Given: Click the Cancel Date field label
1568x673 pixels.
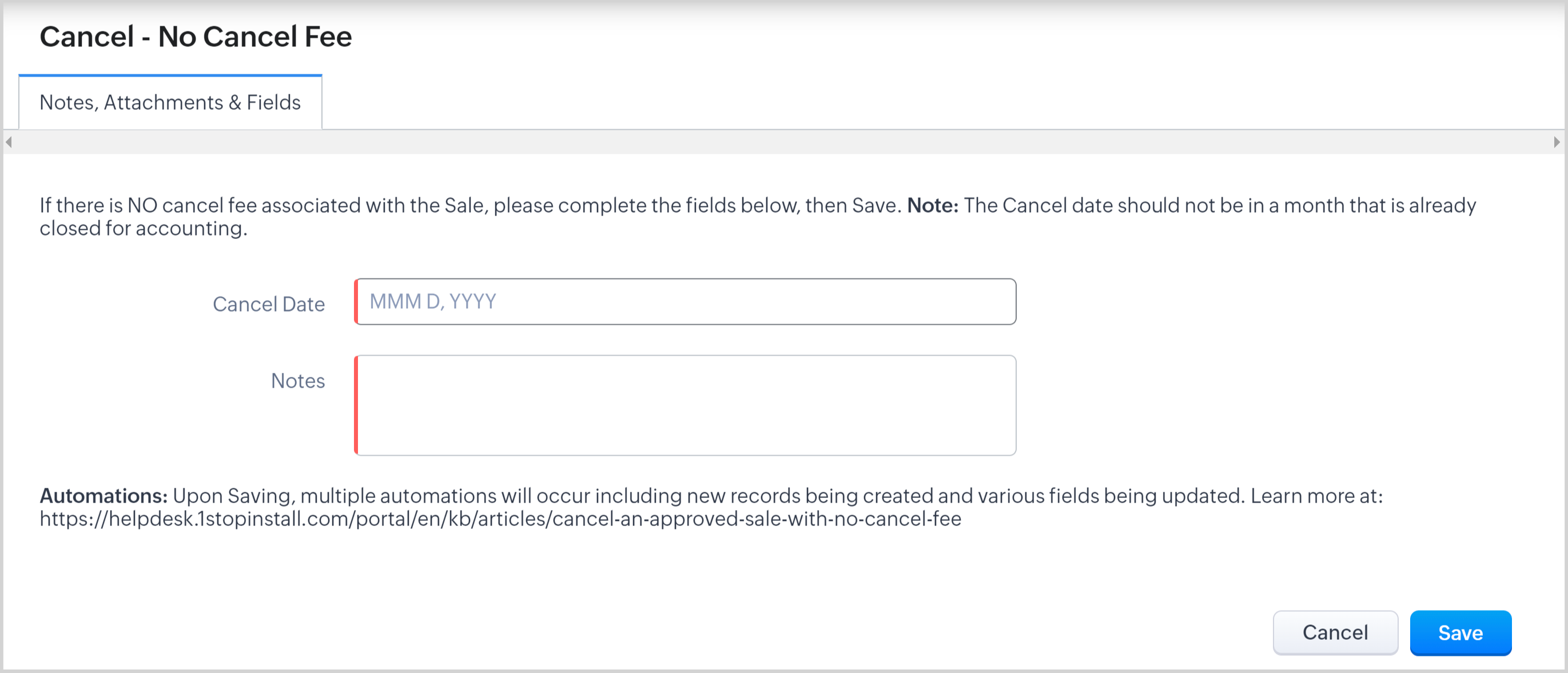Looking at the screenshot, I should (x=268, y=304).
